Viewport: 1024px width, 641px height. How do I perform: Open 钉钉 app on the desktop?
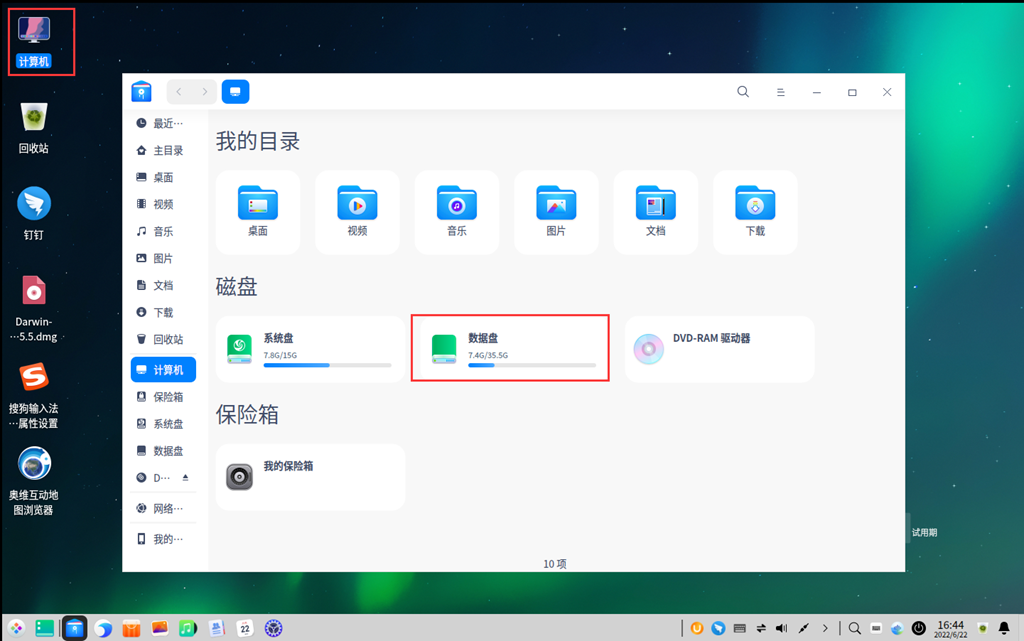[34, 213]
